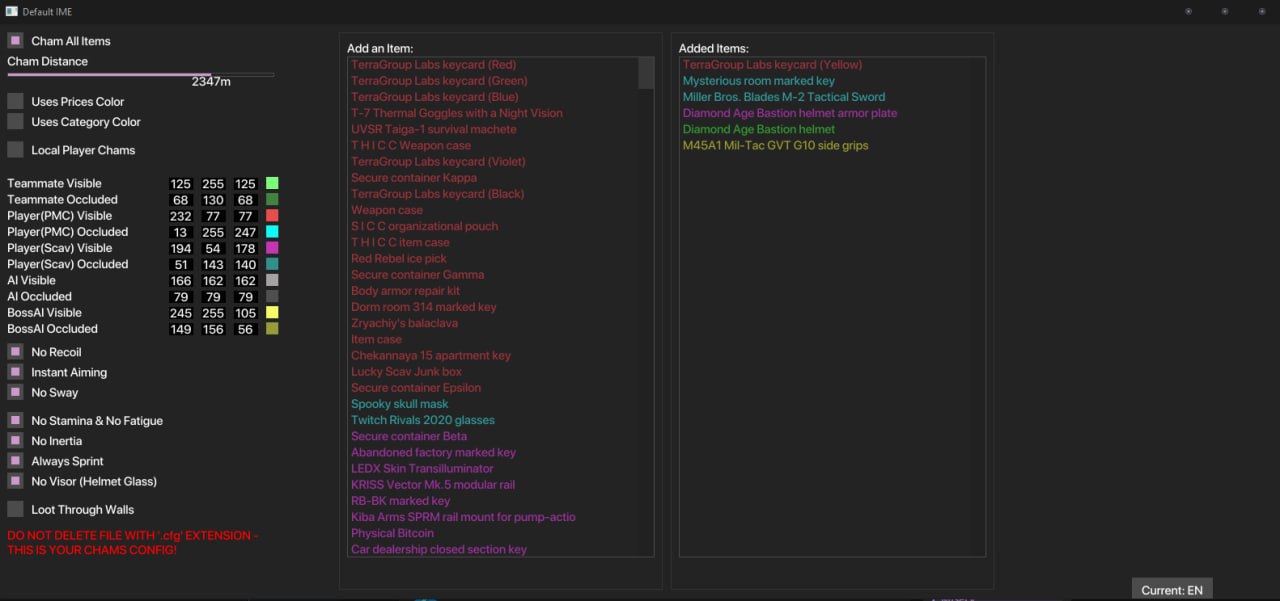Enable the Uses Prices Color option
The width and height of the screenshot is (1280, 601).
15,101
